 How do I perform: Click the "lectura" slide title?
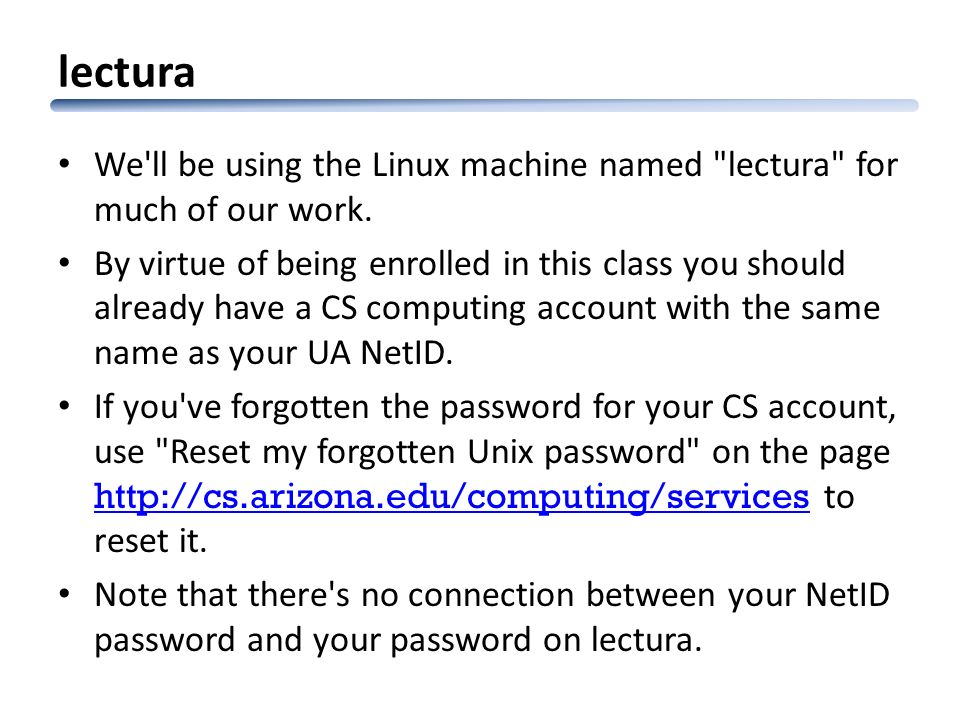click(127, 72)
